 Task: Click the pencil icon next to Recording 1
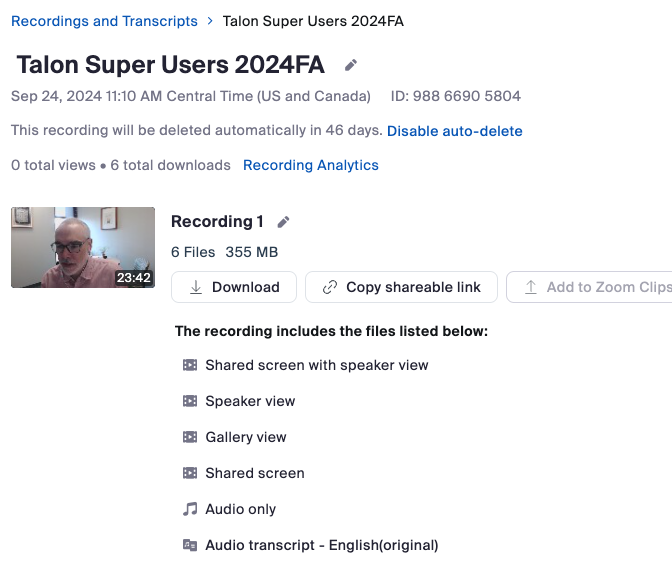pyautogui.click(x=283, y=222)
